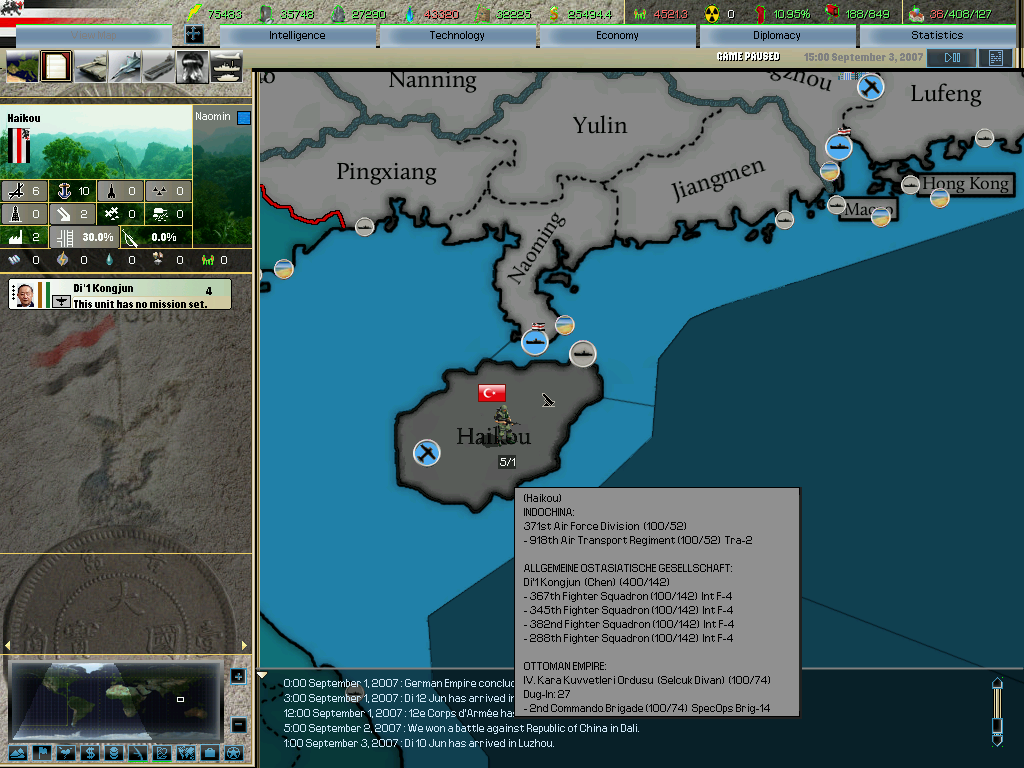Image resolution: width=1024 pixels, height=768 pixels.
Task: Open the nuclear mushroom cloud panel
Action: 192,67
